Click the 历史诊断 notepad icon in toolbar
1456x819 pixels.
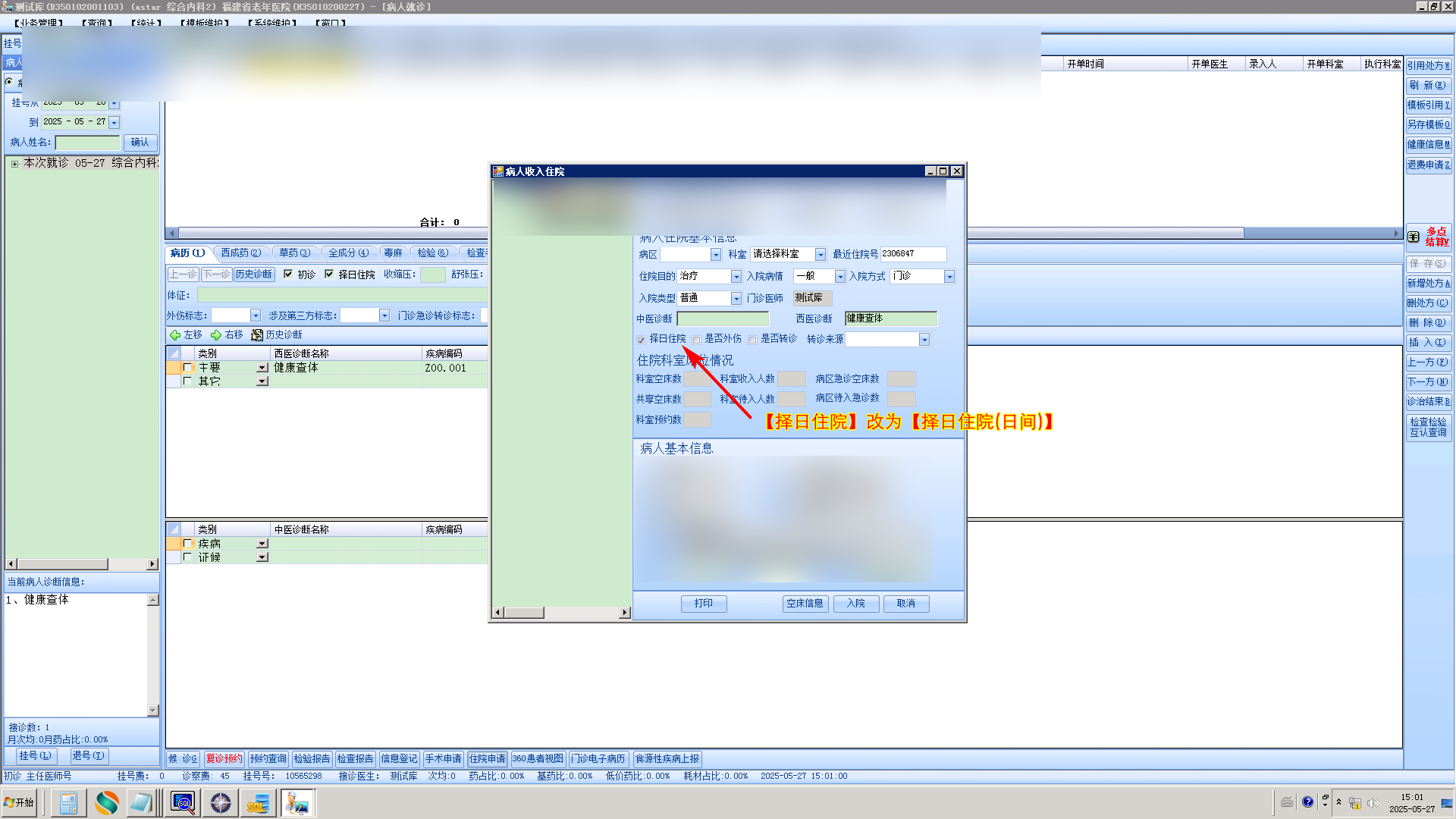257,334
